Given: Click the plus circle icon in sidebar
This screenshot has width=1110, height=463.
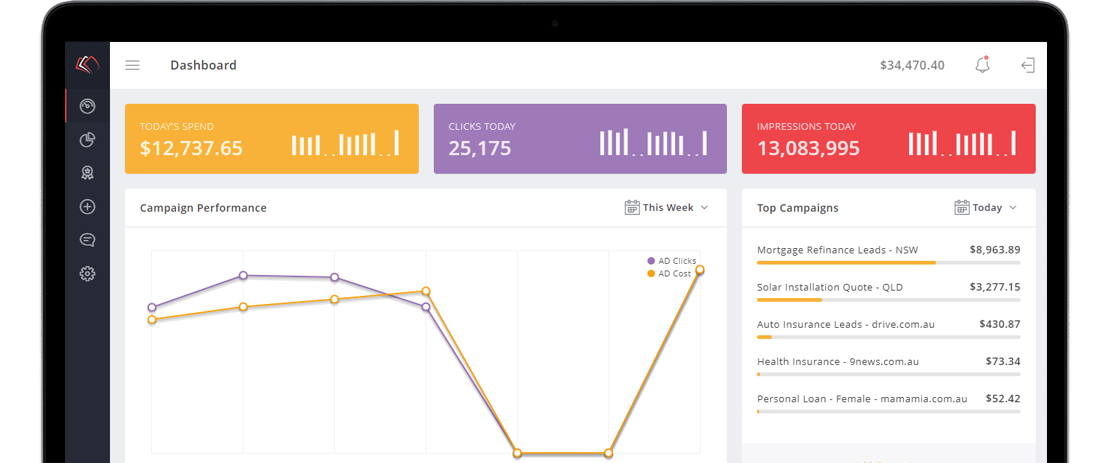Looking at the screenshot, I should (88, 207).
